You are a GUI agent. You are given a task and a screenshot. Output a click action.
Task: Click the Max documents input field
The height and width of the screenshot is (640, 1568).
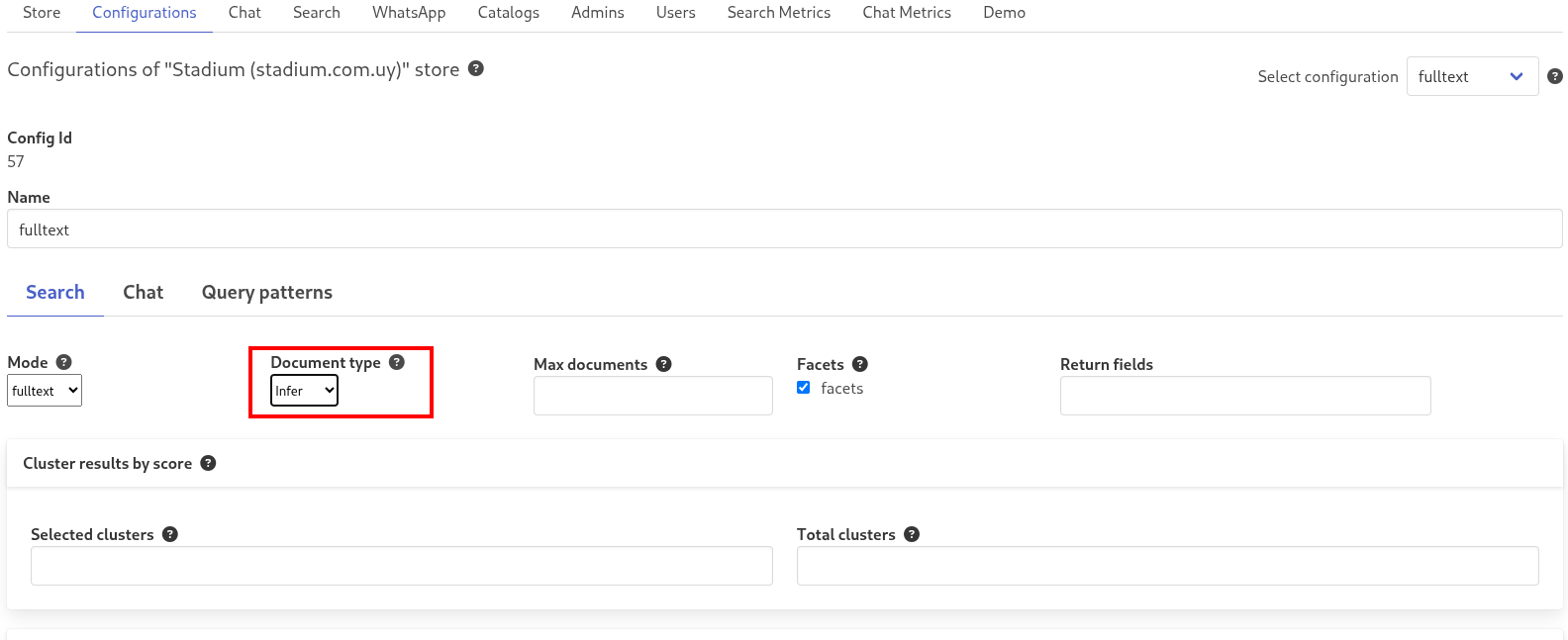653,396
